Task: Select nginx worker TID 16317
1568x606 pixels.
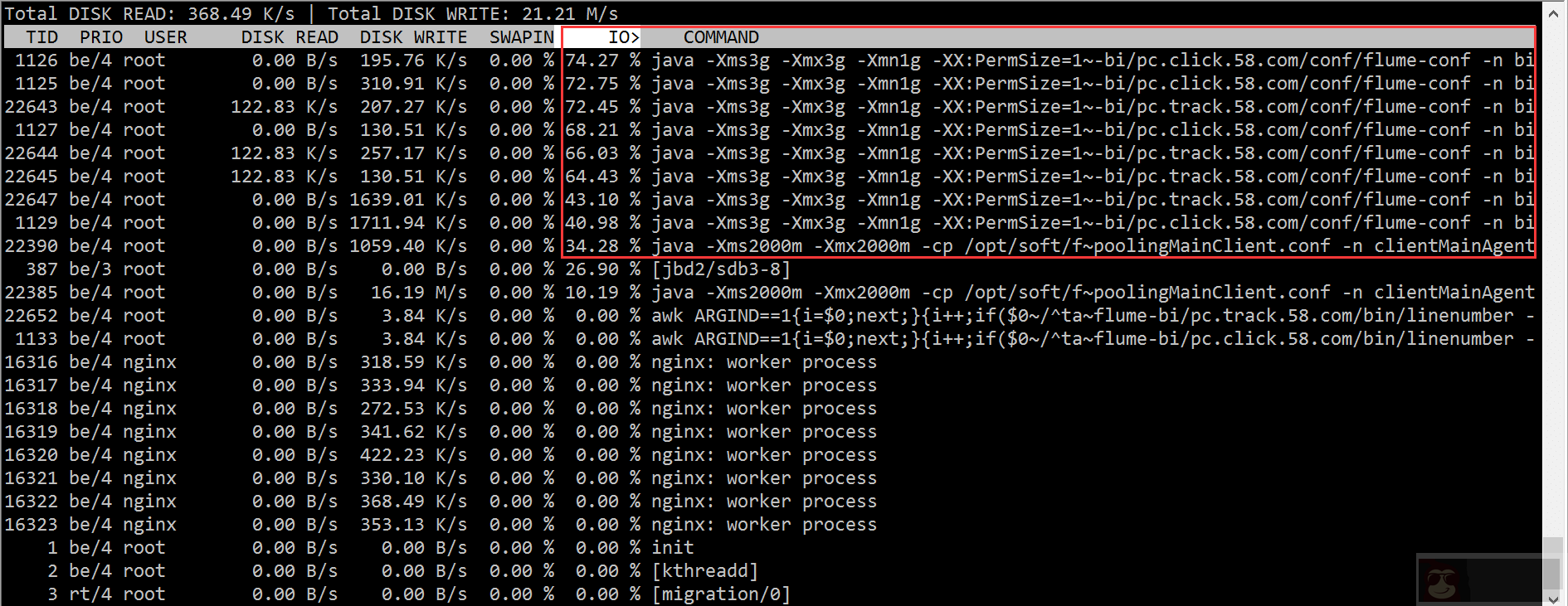Action: [441, 385]
